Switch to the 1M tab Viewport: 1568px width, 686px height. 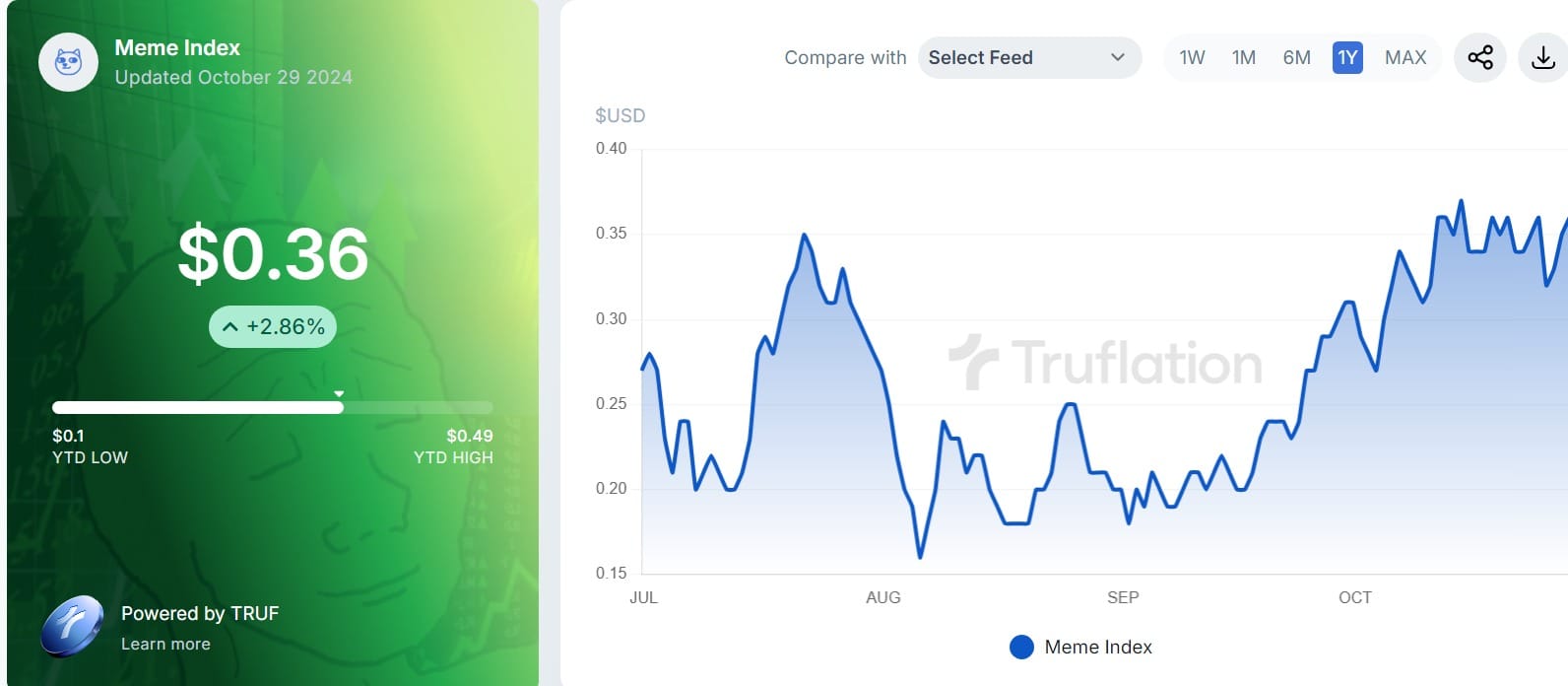pos(1244,58)
